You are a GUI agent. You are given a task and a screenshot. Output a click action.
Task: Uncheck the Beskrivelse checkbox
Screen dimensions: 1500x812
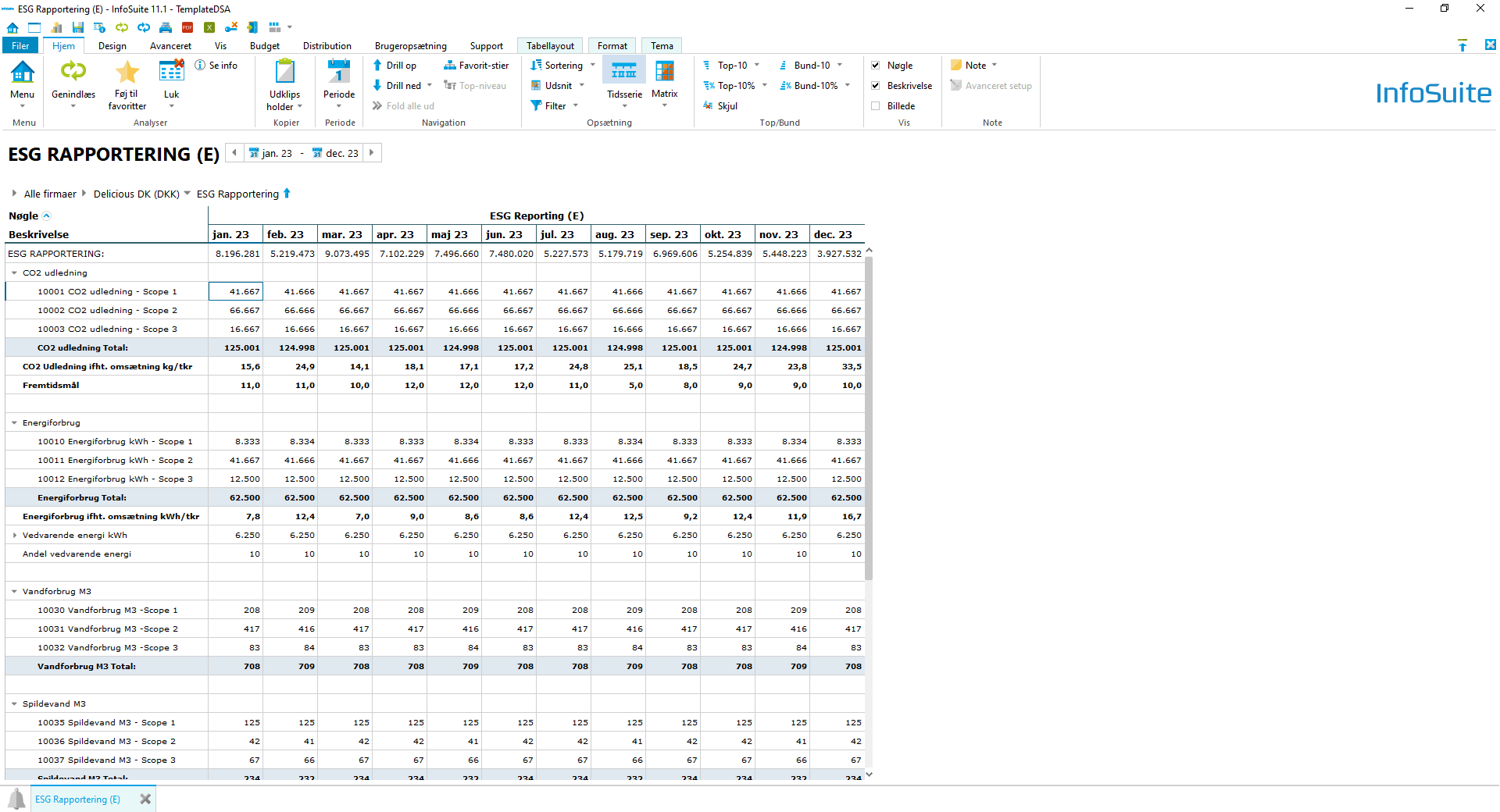coord(876,86)
